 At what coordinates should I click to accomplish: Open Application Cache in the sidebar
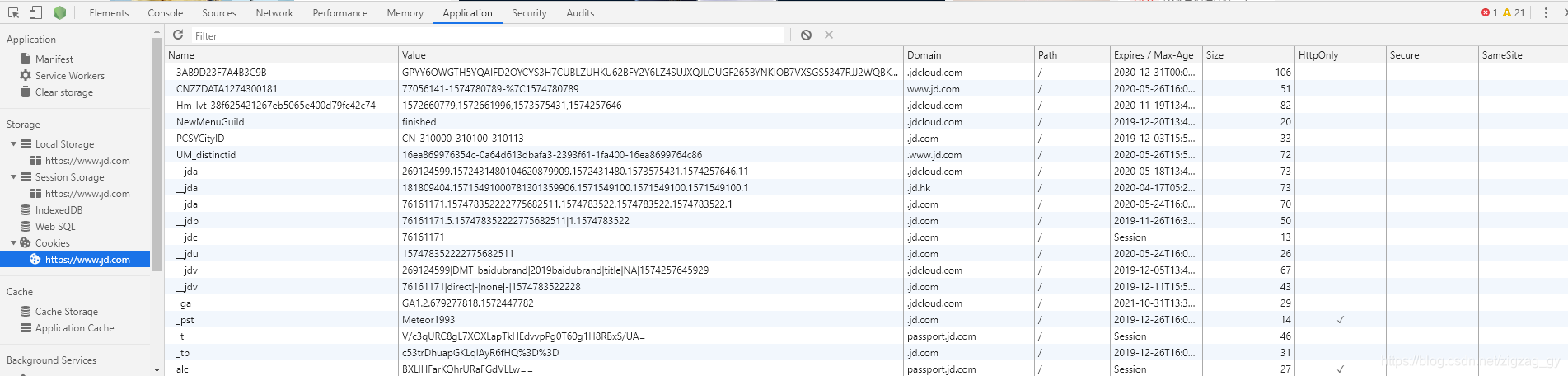click(x=75, y=328)
